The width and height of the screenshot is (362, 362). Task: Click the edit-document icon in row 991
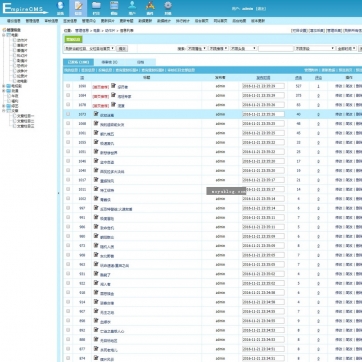tap(96, 217)
